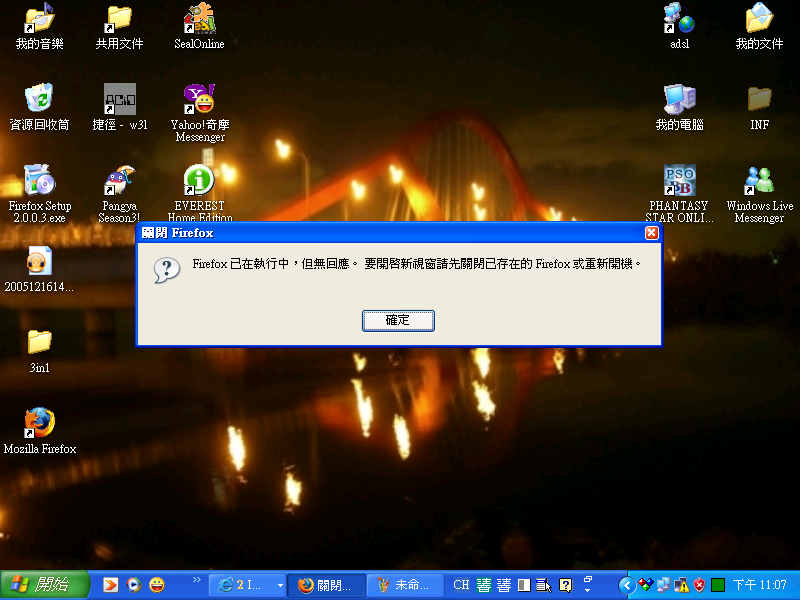Select the SealOnline desktop shortcut
The height and width of the screenshot is (600, 800).
(x=199, y=19)
